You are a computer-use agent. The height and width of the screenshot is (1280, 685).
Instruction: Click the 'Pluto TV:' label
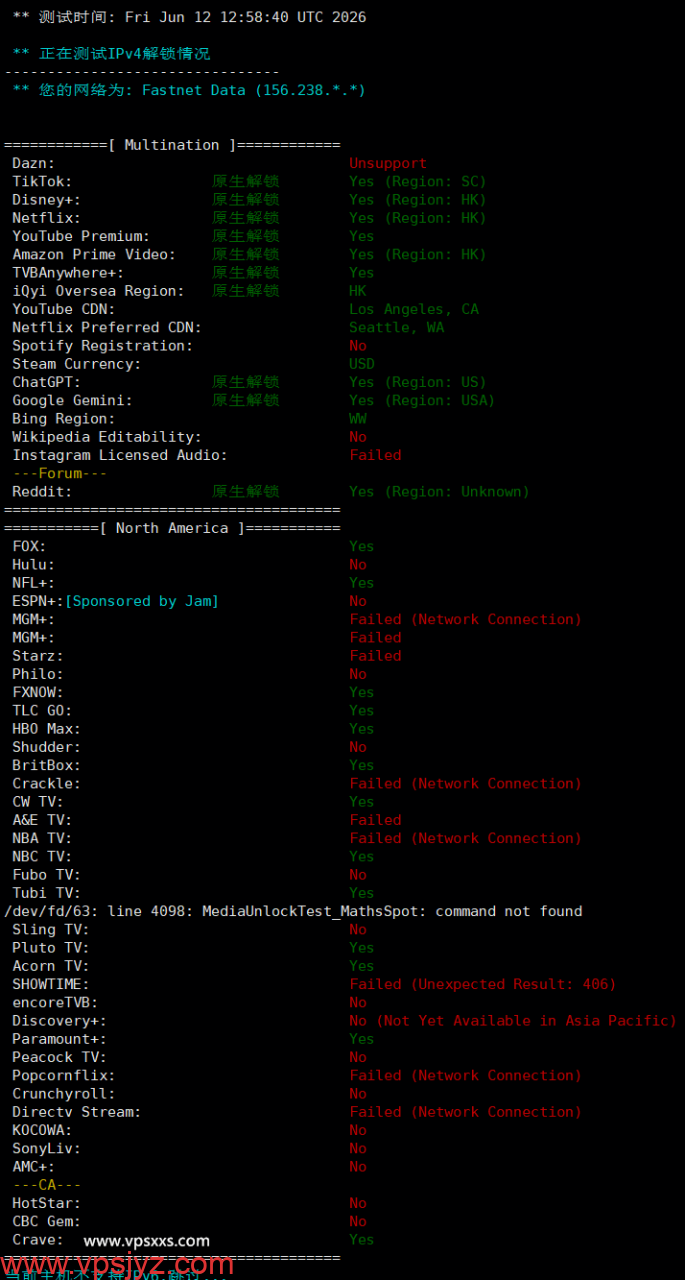click(x=51, y=948)
